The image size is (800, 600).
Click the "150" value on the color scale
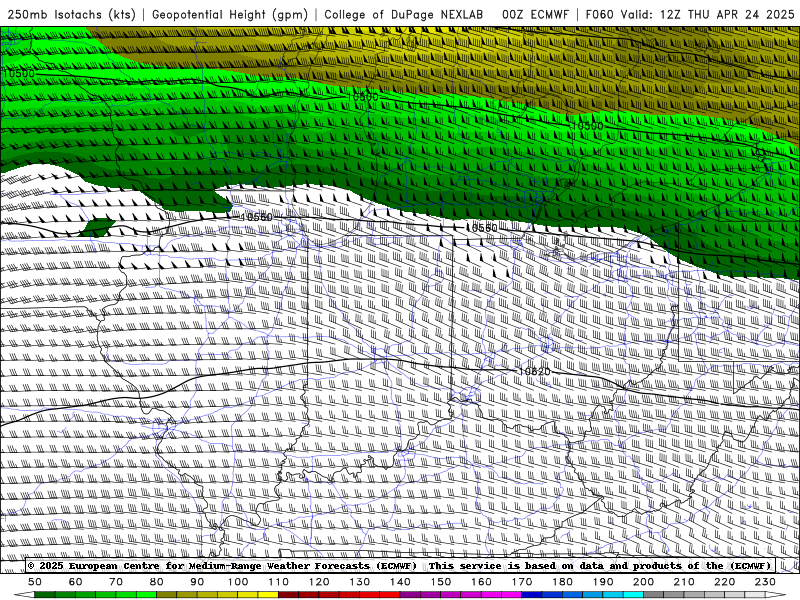pyautogui.click(x=441, y=582)
